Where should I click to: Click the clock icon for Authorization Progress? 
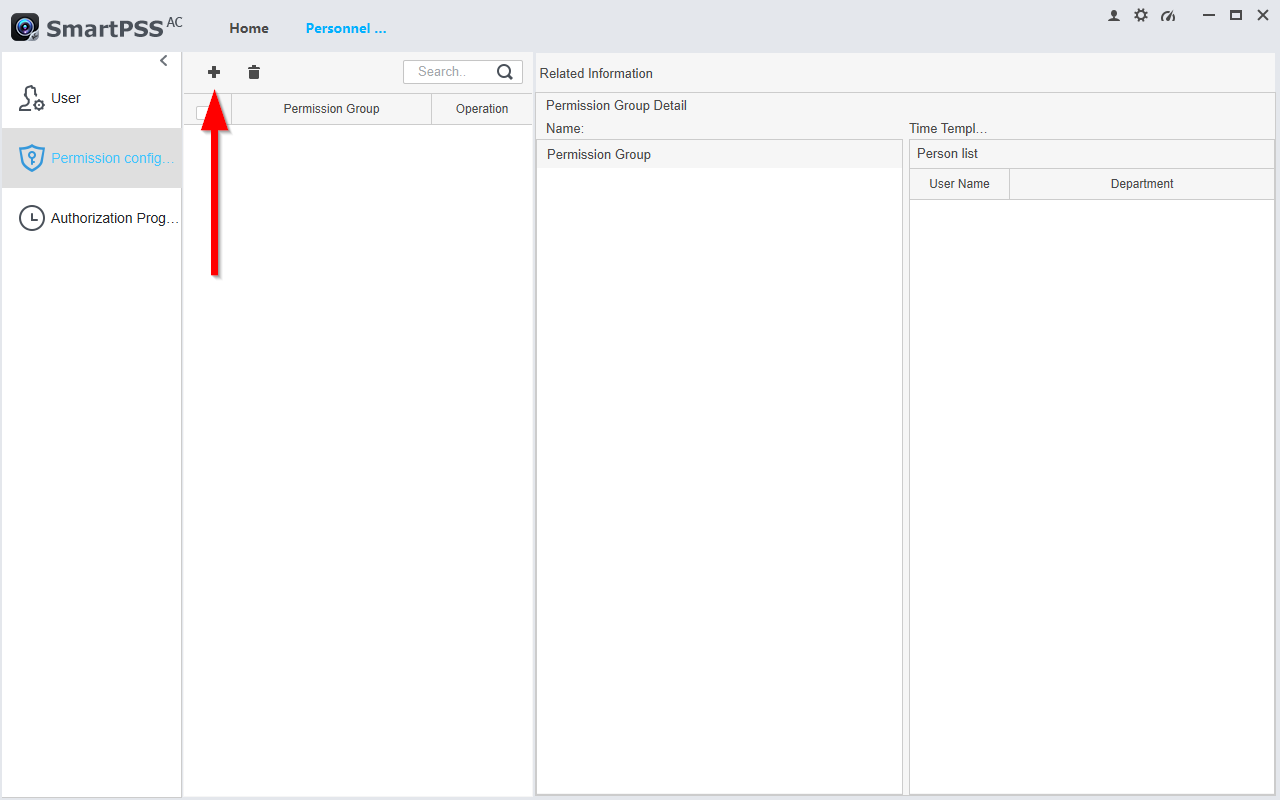point(32,218)
